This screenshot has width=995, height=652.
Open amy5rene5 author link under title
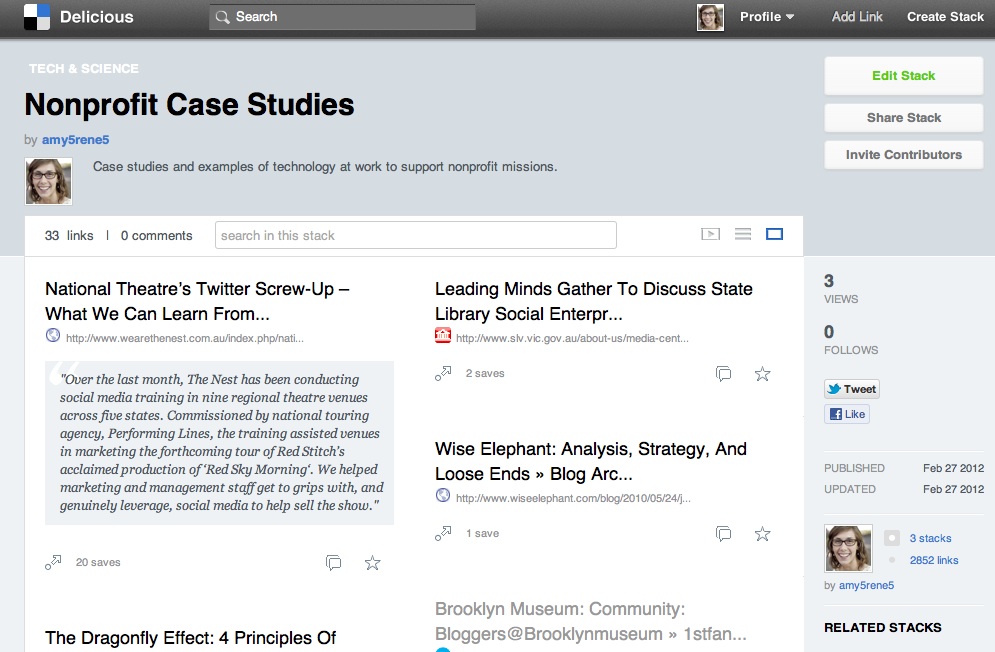click(76, 140)
